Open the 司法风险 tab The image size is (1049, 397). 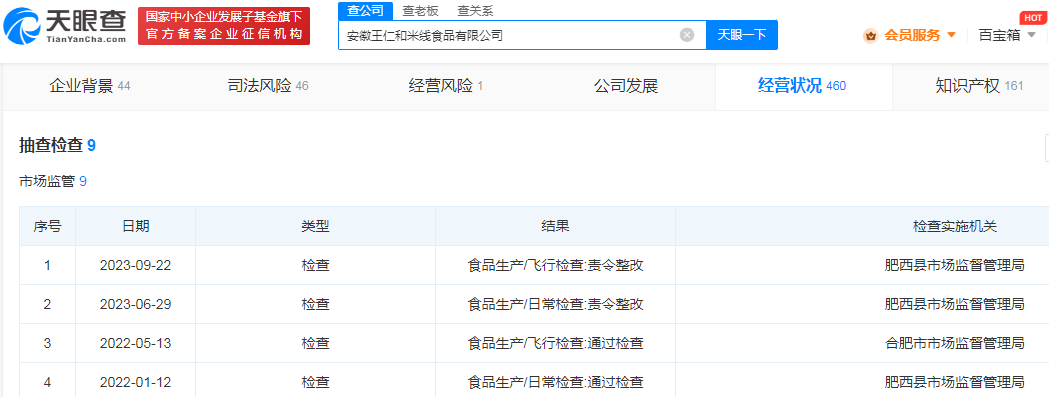coord(268,86)
